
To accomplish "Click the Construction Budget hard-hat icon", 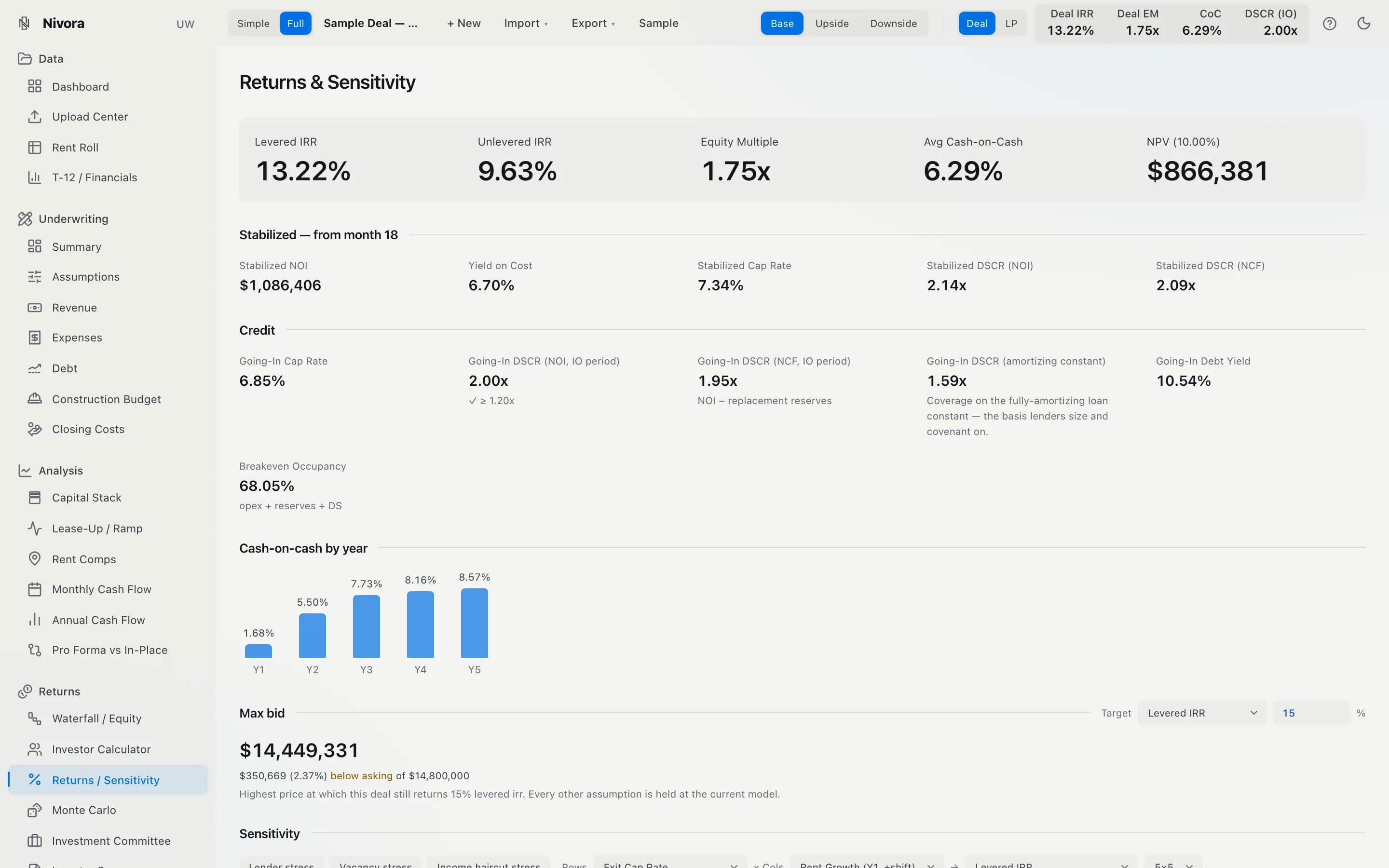I will [34, 398].
